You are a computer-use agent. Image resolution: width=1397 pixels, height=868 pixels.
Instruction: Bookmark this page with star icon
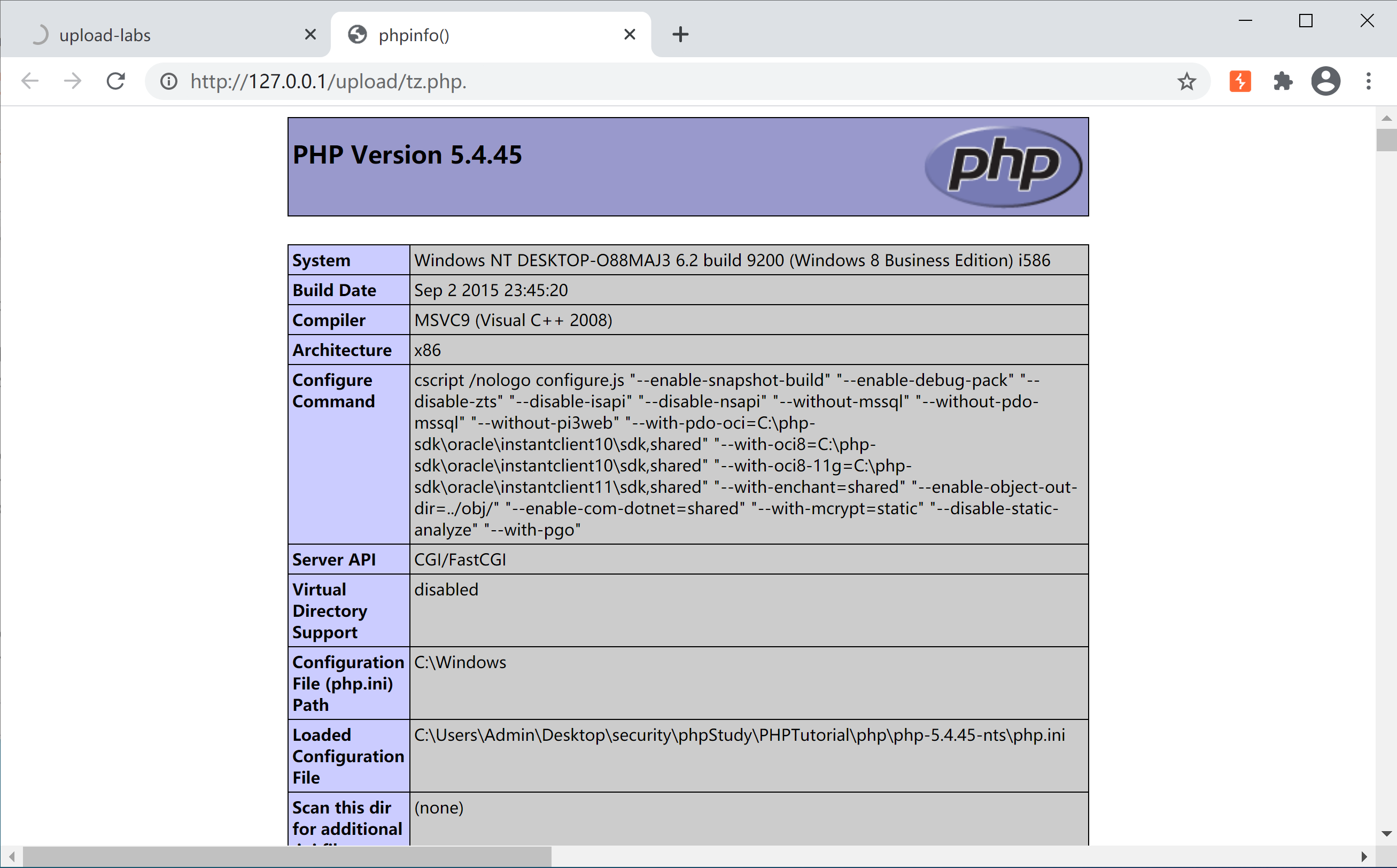click(x=1186, y=82)
